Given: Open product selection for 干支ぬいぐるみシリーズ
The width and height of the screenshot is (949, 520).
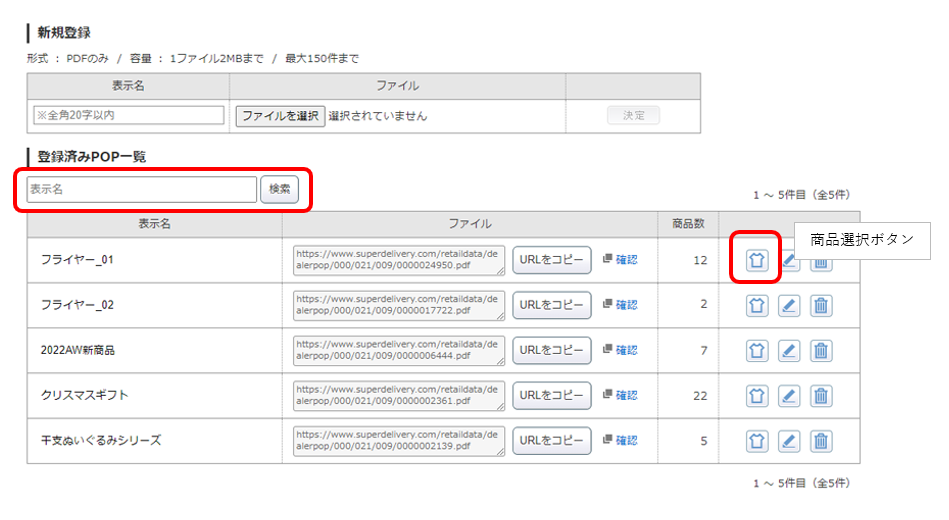Looking at the screenshot, I should pyautogui.click(x=757, y=441).
